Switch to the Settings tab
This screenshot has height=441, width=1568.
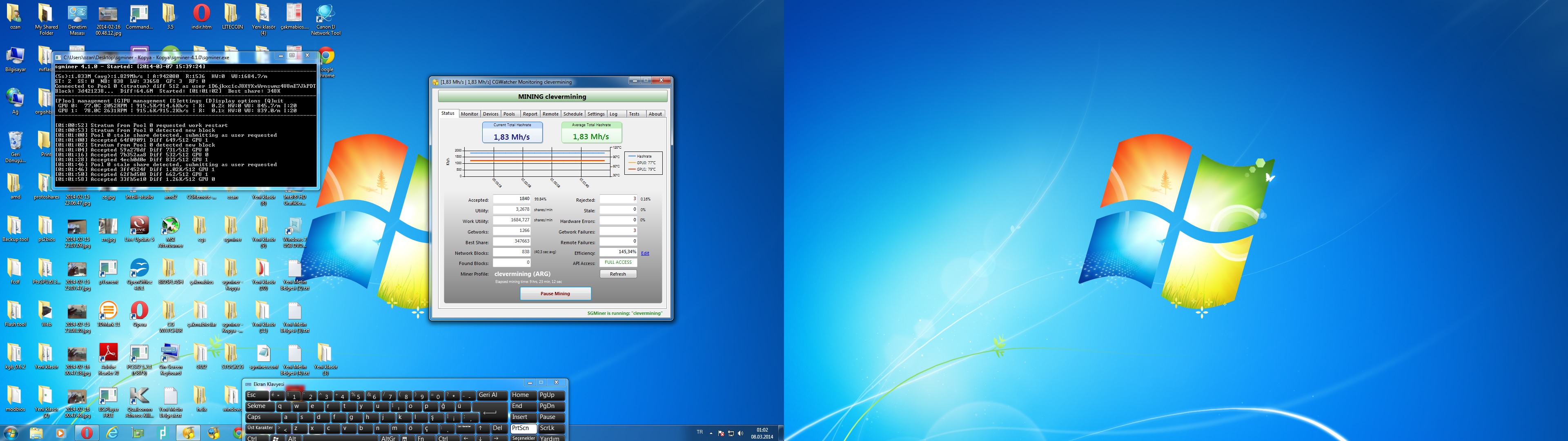(596, 114)
